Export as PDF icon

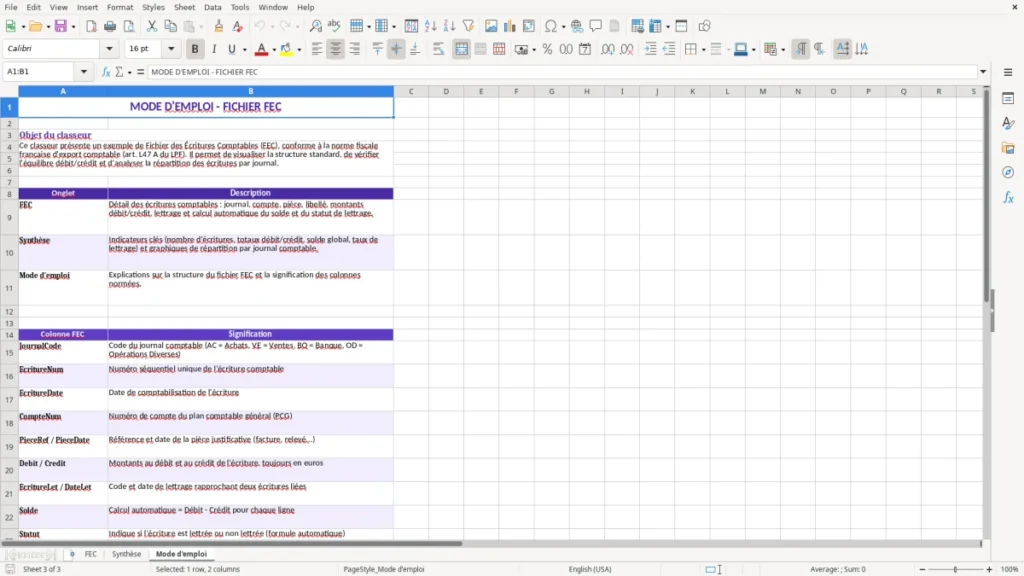(91, 26)
